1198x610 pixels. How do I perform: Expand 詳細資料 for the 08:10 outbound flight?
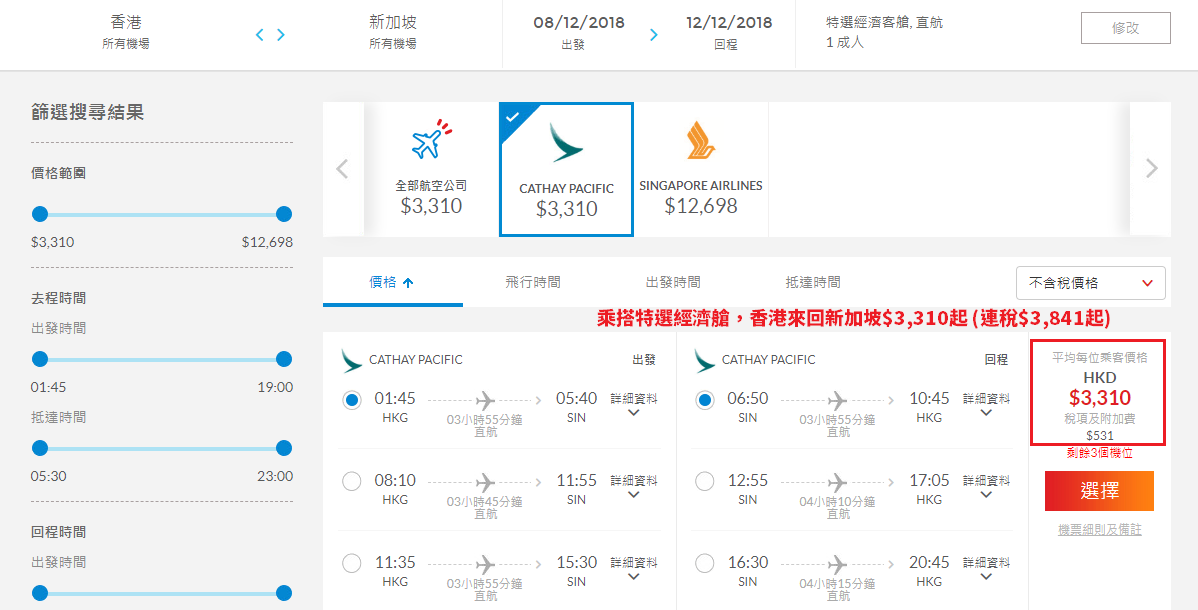pyautogui.click(x=633, y=487)
